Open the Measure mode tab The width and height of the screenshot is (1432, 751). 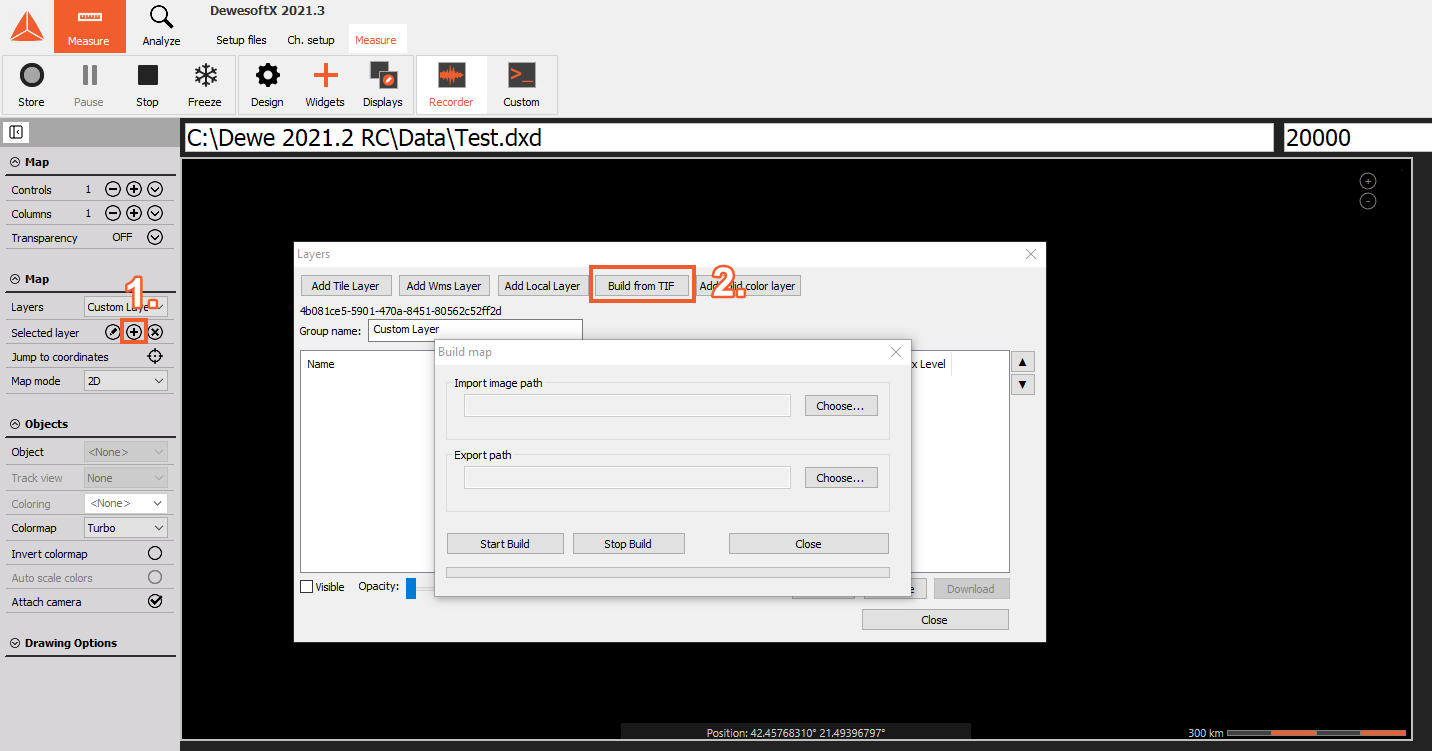(x=89, y=27)
